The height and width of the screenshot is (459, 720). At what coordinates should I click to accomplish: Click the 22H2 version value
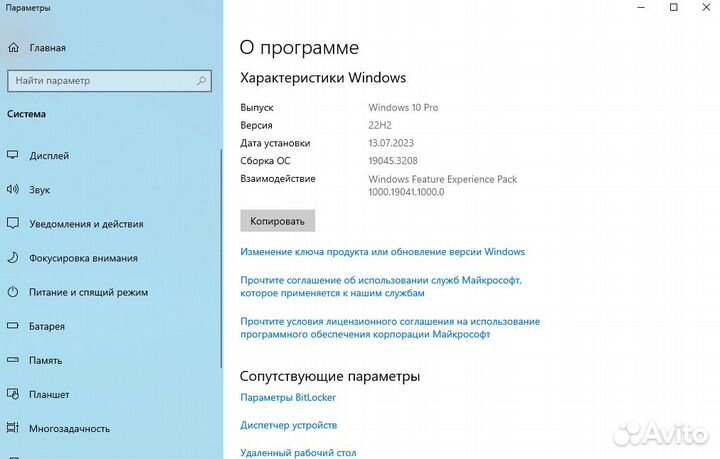point(380,125)
